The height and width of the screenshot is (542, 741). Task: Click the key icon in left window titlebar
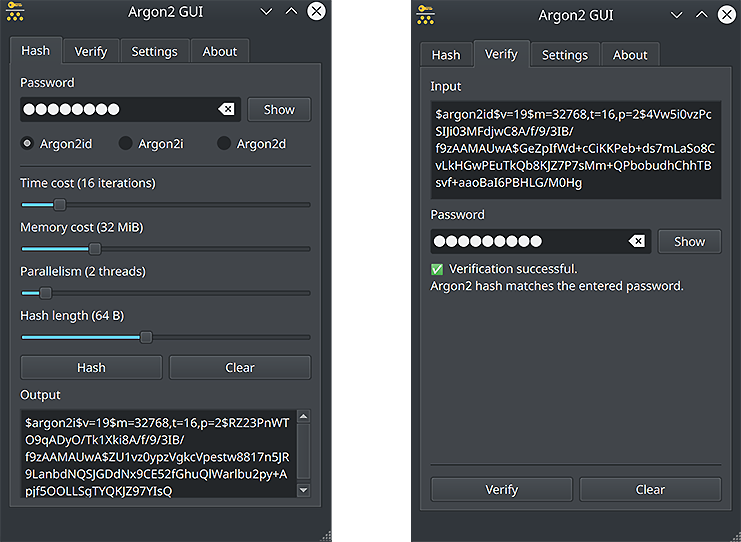click(14, 10)
